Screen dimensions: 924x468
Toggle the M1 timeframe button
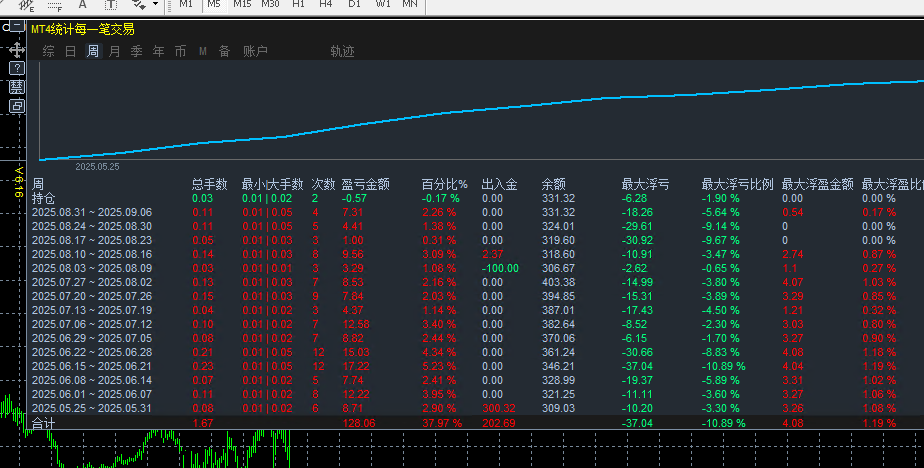[186, 5]
